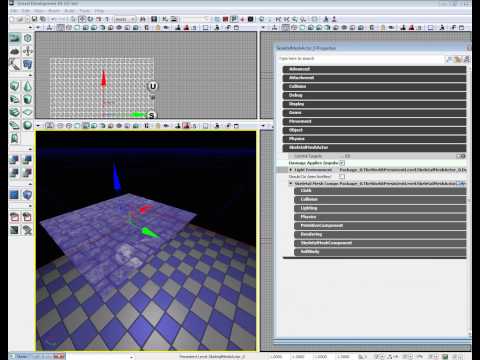
Task: Enable Lit view mode in the perspective viewport
Action: 86,126
